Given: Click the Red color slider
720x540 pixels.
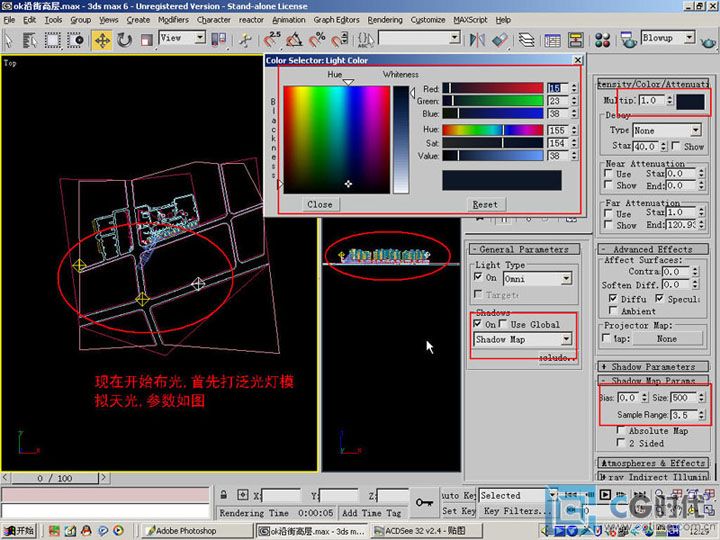Looking at the screenshot, I should coord(493,88).
